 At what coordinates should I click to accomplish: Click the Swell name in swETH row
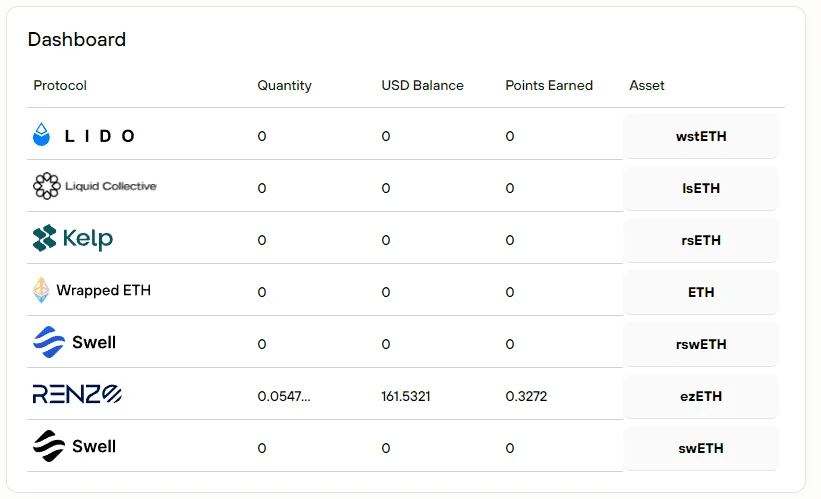94,447
